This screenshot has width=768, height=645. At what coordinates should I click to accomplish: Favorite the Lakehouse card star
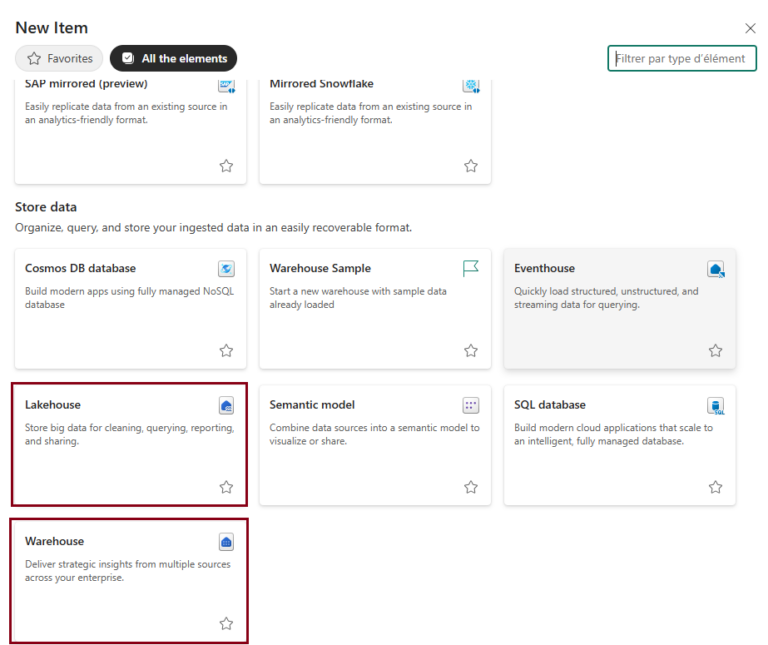[226, 487]
